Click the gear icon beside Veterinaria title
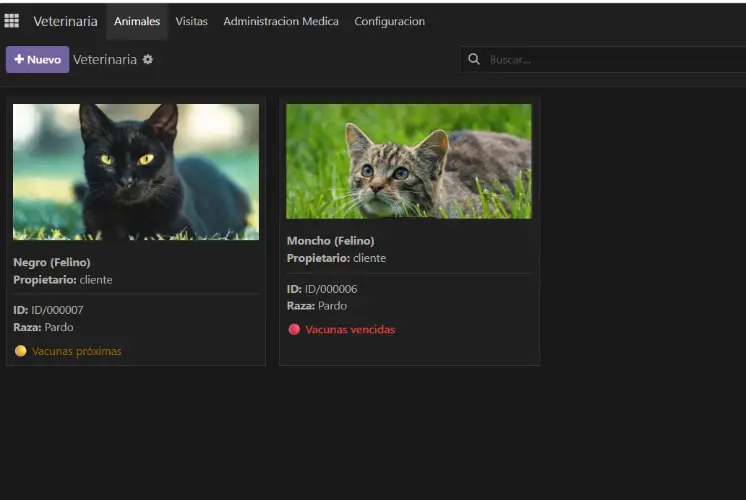This screenshot has height=500, width=746. tap(148, 60)
